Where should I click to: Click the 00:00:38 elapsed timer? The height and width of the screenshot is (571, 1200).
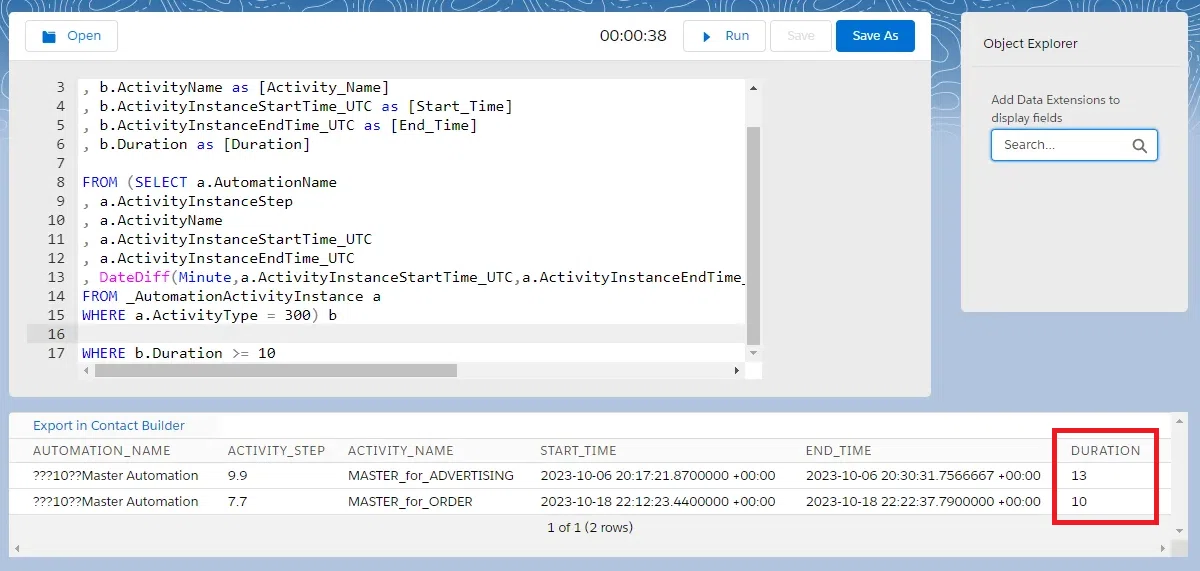pos(633,36)
